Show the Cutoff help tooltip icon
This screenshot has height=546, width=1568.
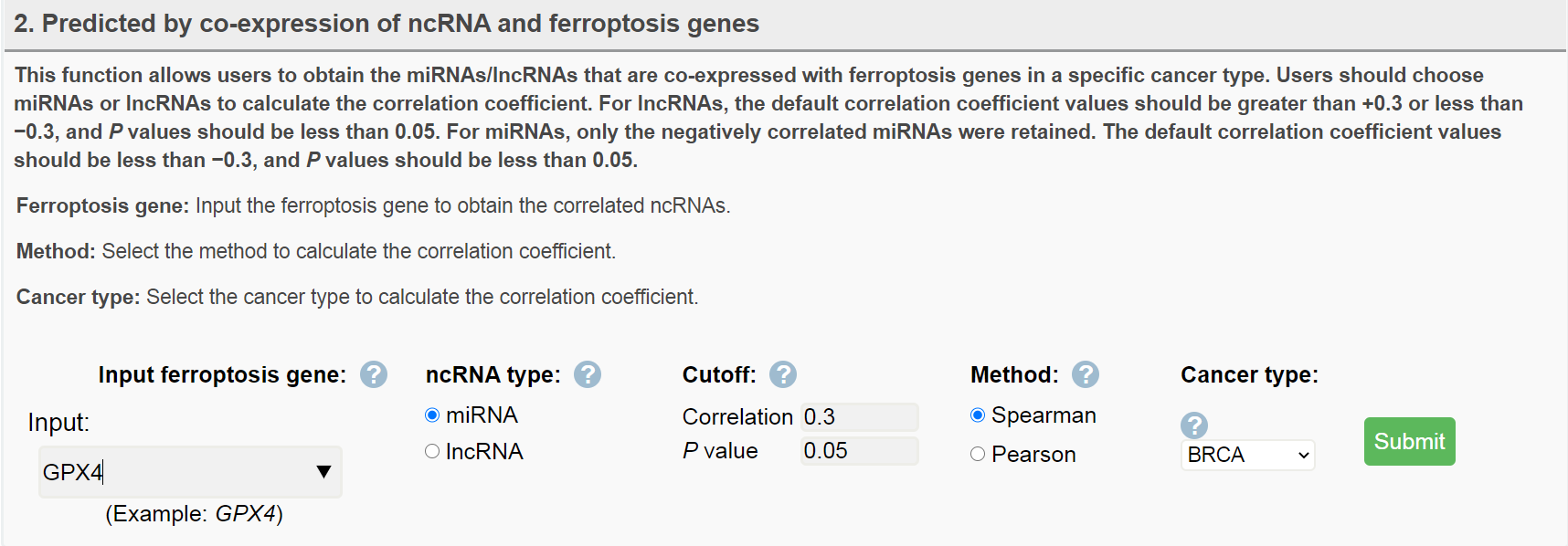(x=783, y=374)
